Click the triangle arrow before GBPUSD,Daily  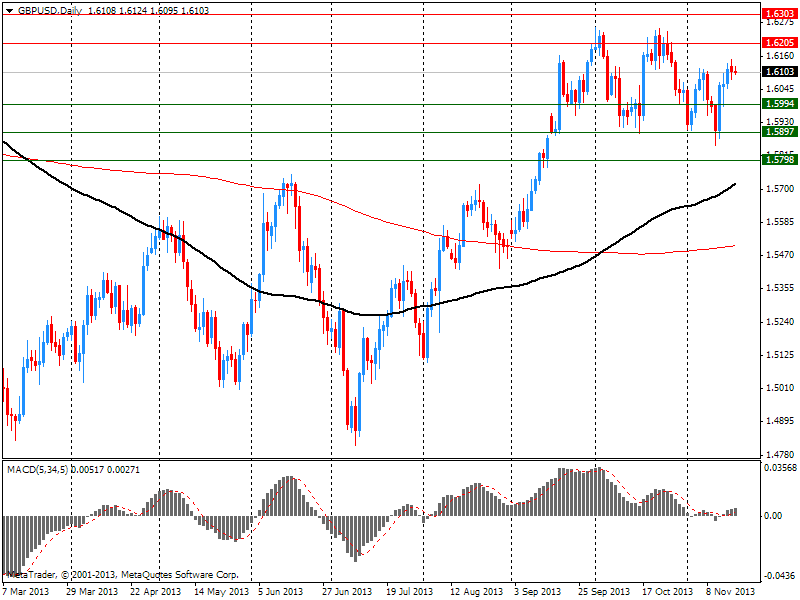coord(9,9)
